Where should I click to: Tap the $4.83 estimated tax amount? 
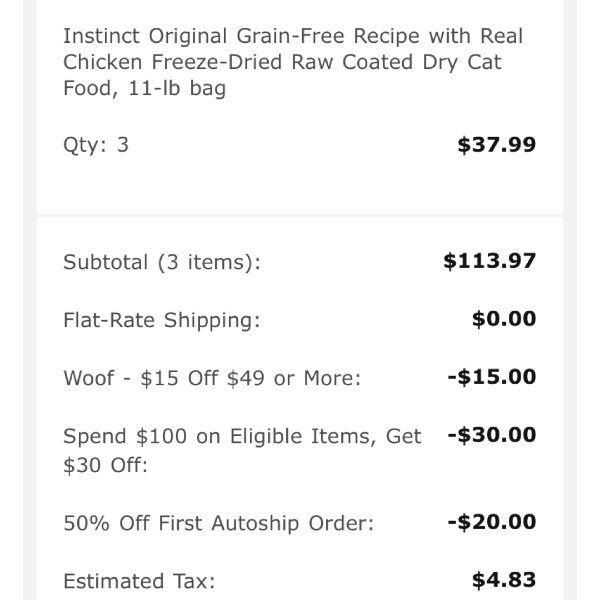tap(504, 580)
